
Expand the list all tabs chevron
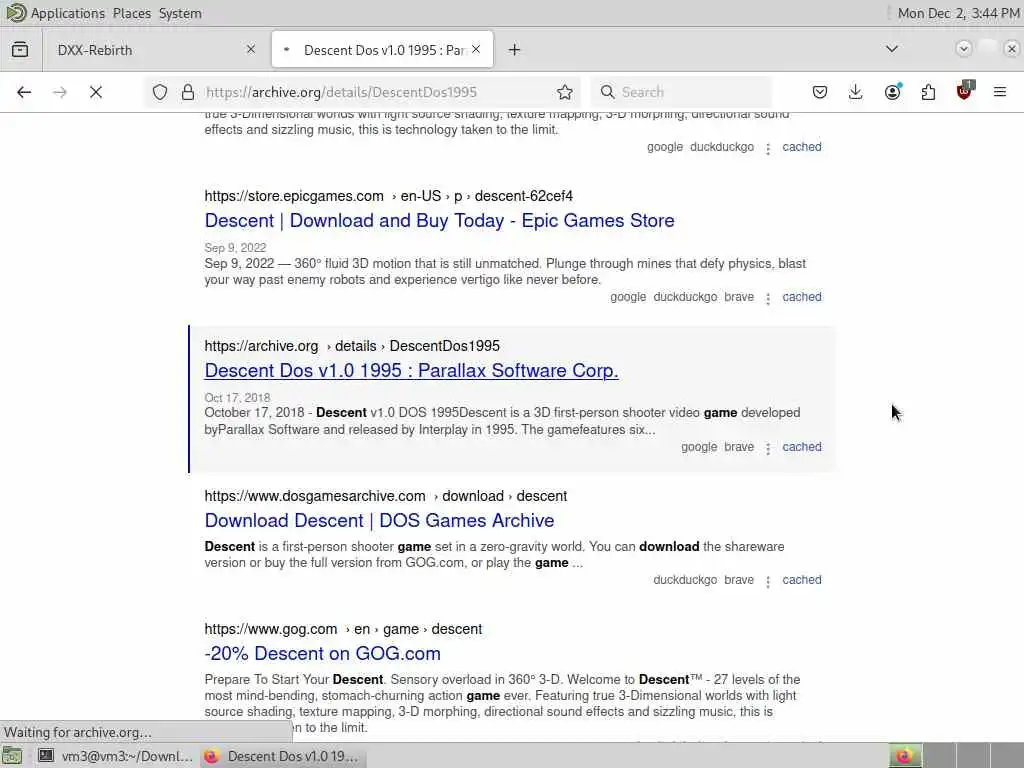(892, 49)
